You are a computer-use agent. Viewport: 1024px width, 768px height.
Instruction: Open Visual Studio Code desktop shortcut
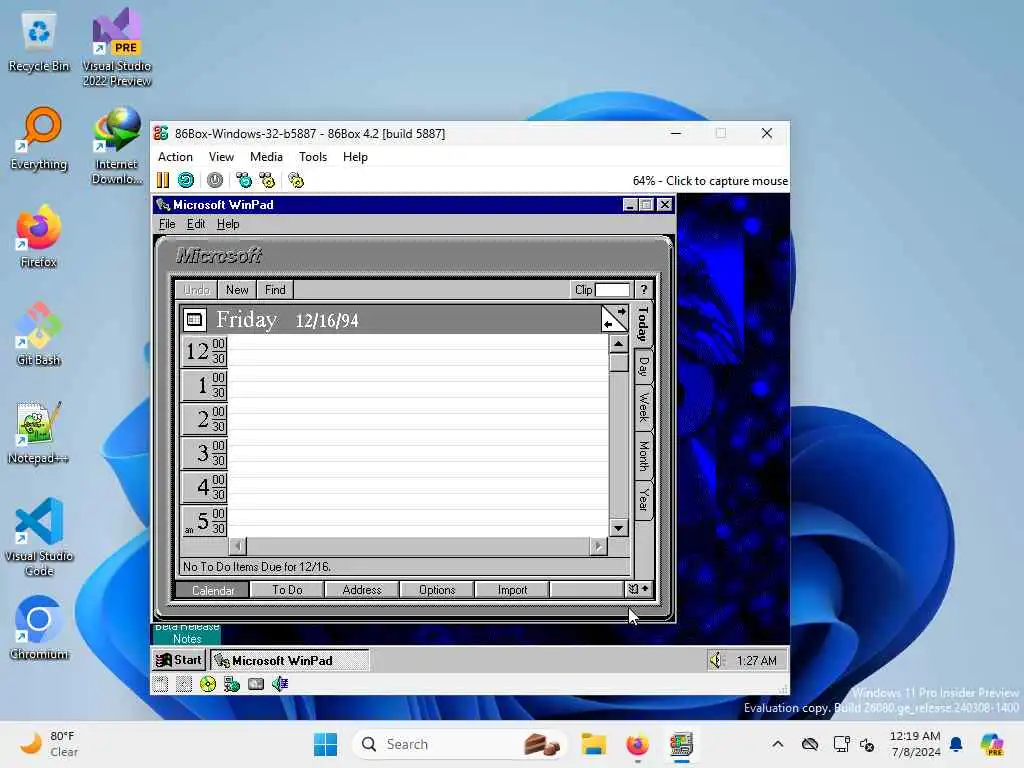coord(39,537)
